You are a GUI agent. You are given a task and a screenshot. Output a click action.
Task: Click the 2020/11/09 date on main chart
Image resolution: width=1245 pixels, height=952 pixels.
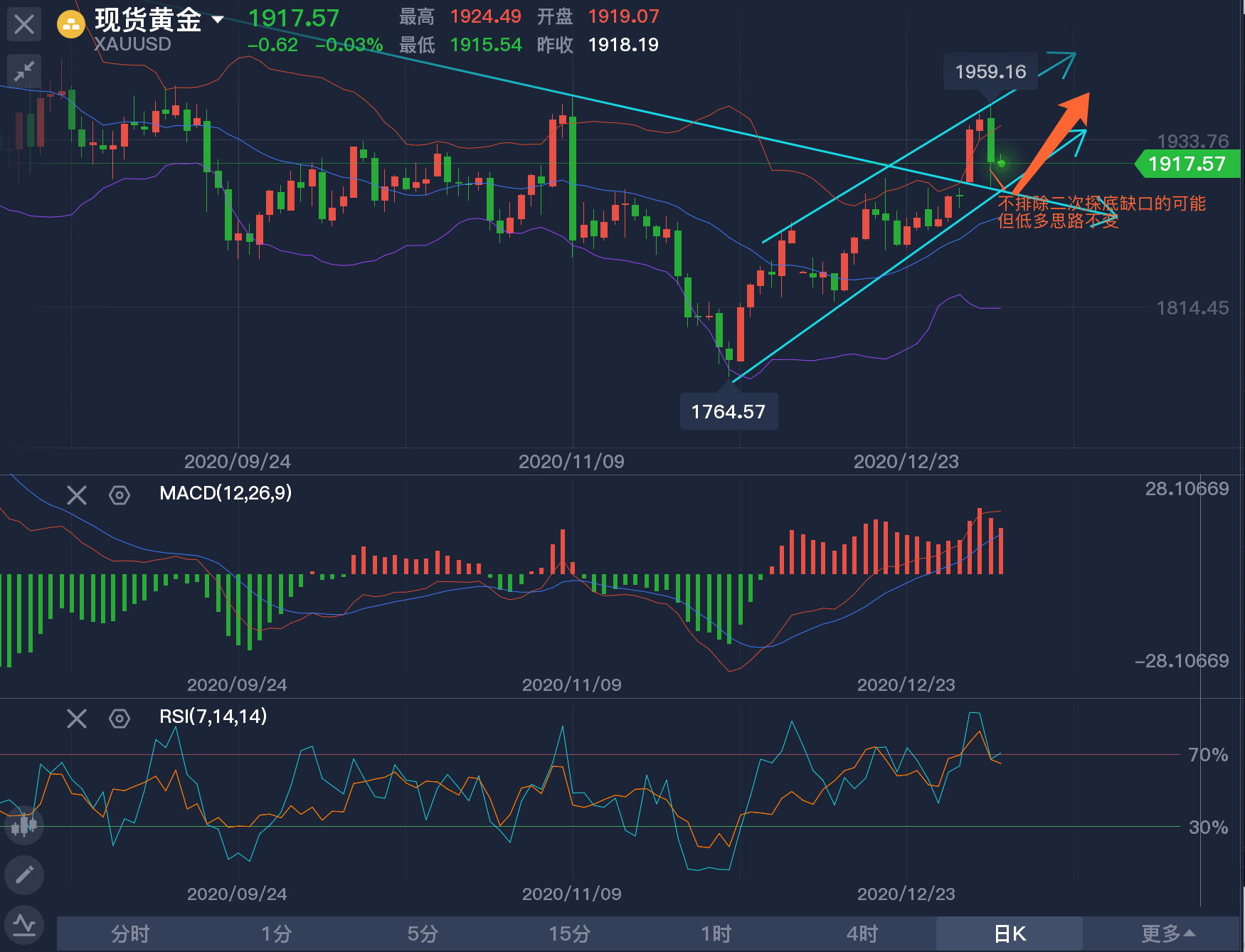(571, 461)
